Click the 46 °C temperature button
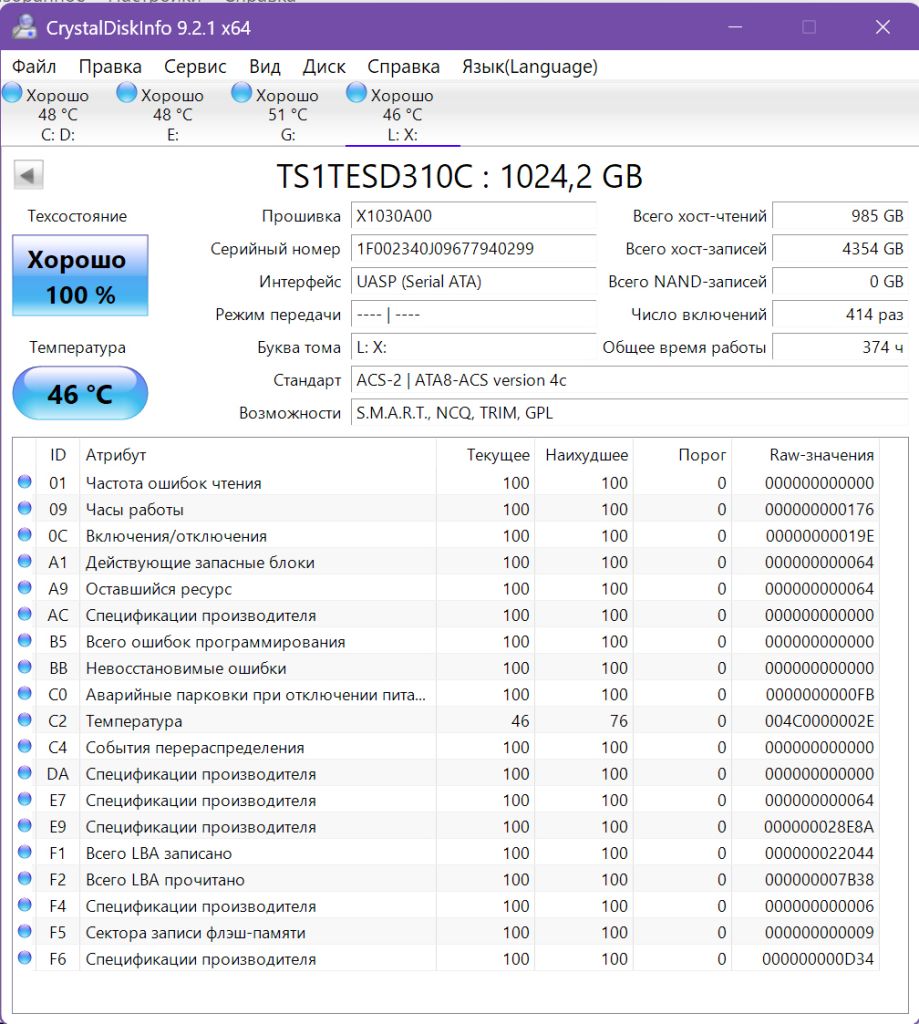 coord(80,393)
